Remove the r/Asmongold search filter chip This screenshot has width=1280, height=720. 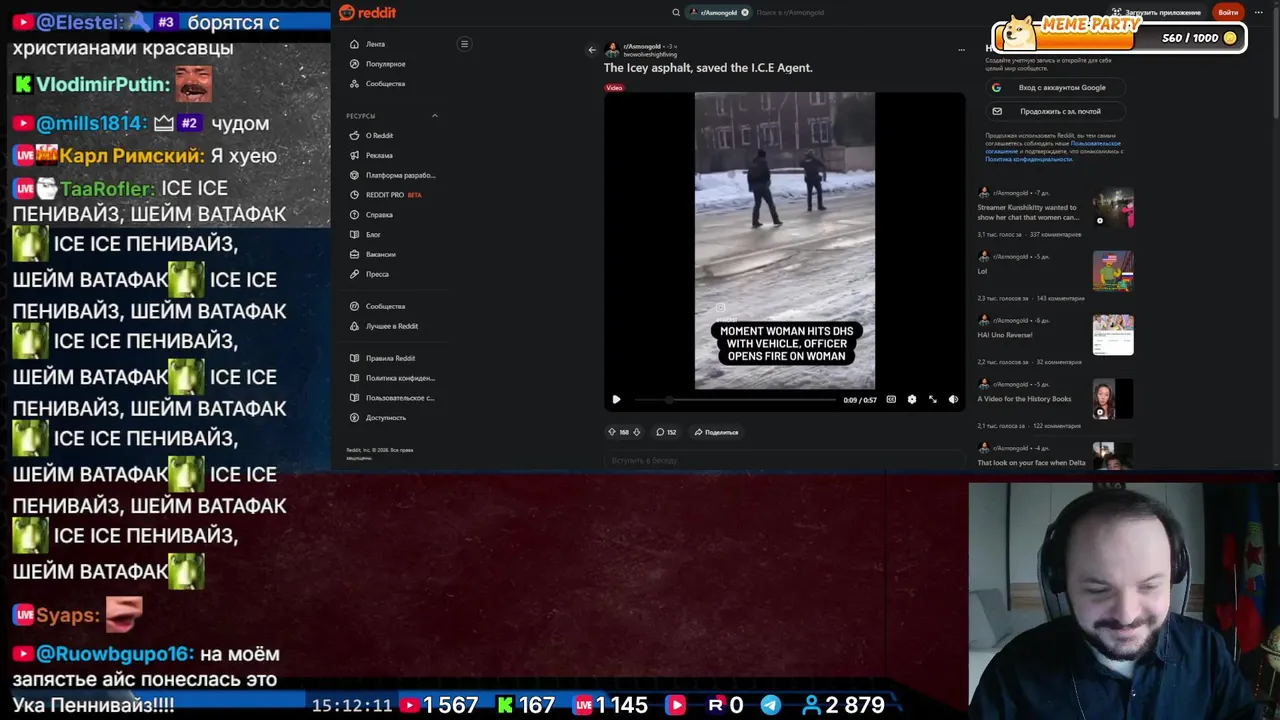point(745,12)
